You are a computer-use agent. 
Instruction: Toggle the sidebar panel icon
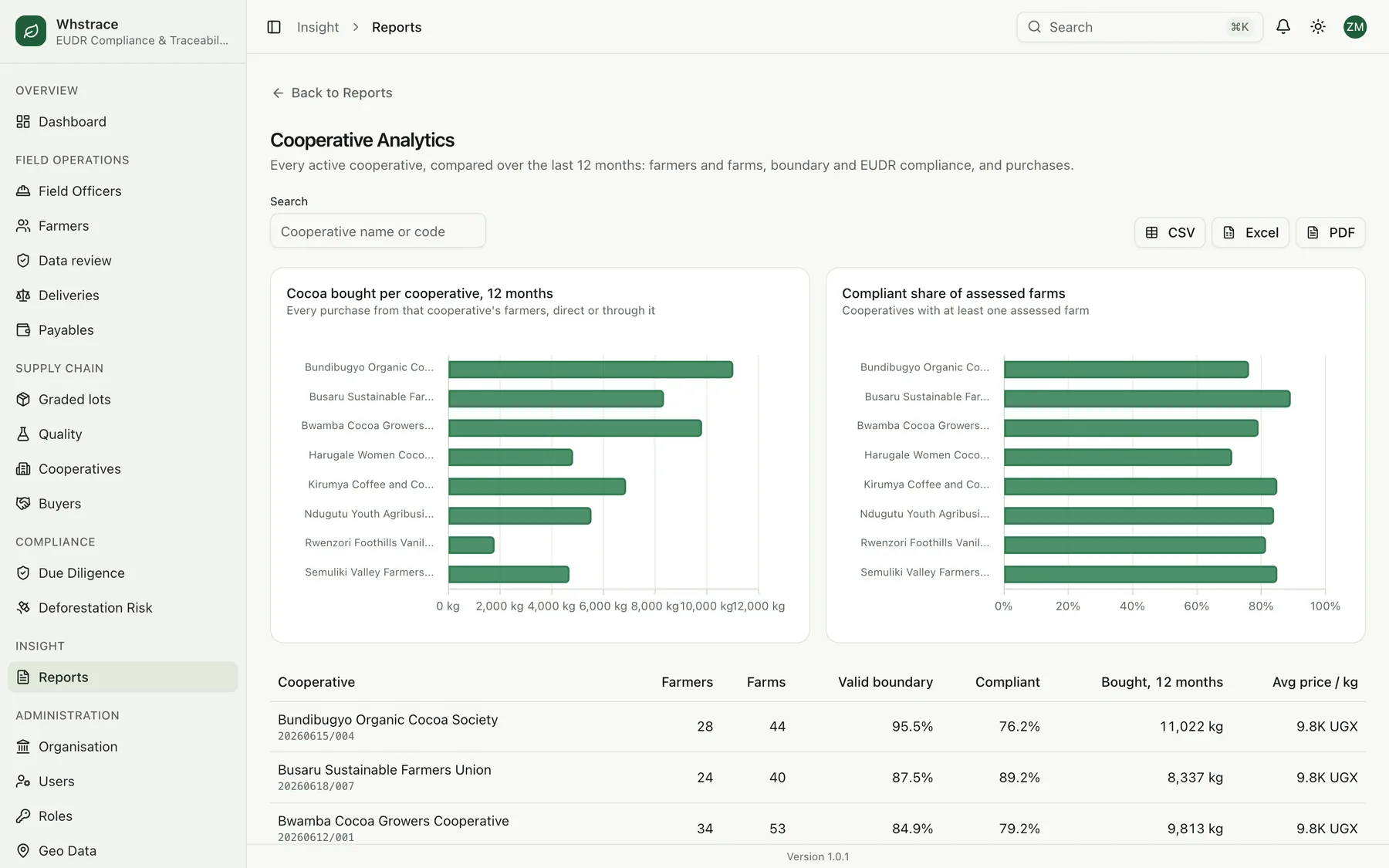(274, 27)
